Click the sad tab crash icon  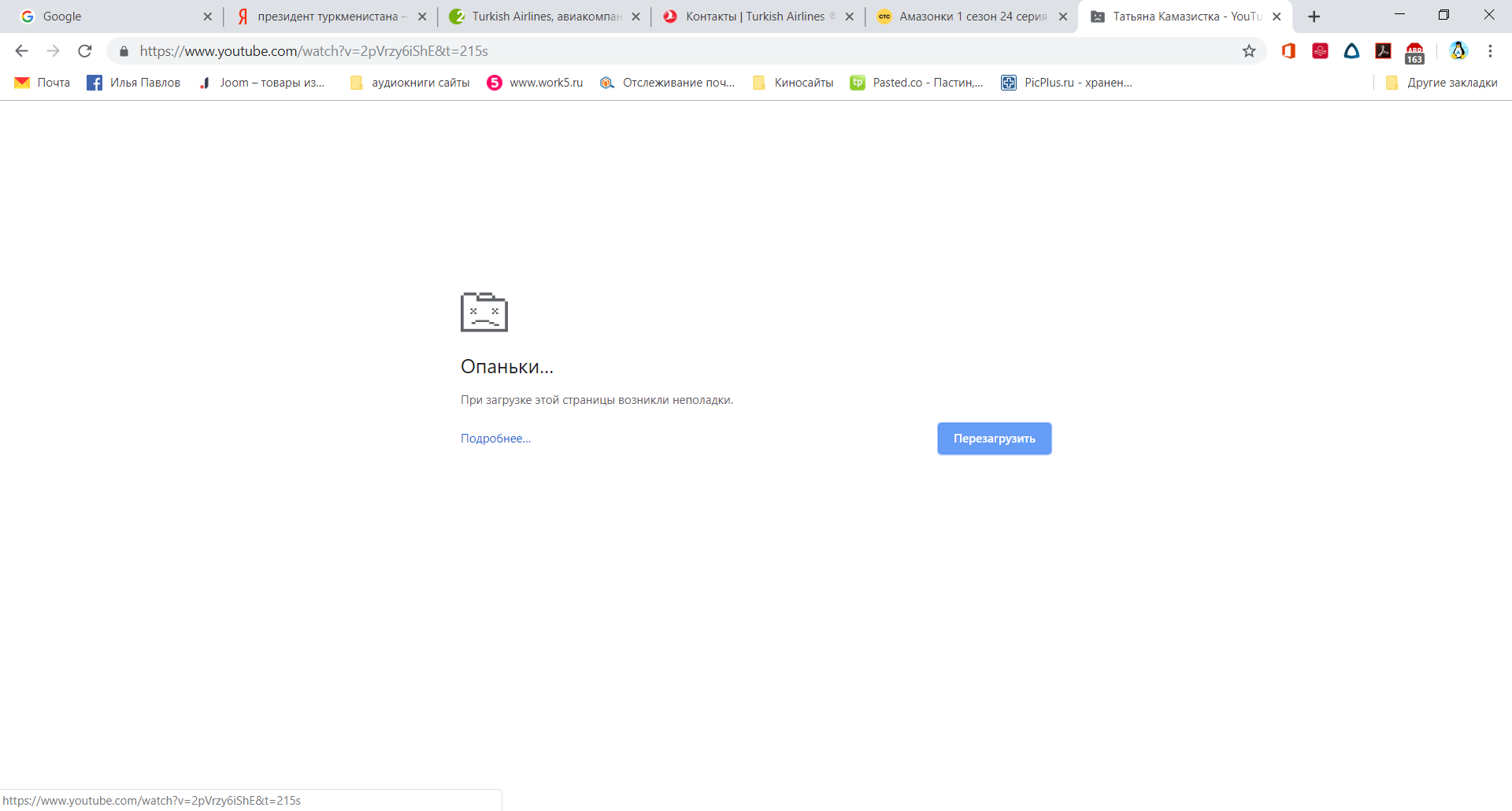pyautogui.click(x=484, y=312)
